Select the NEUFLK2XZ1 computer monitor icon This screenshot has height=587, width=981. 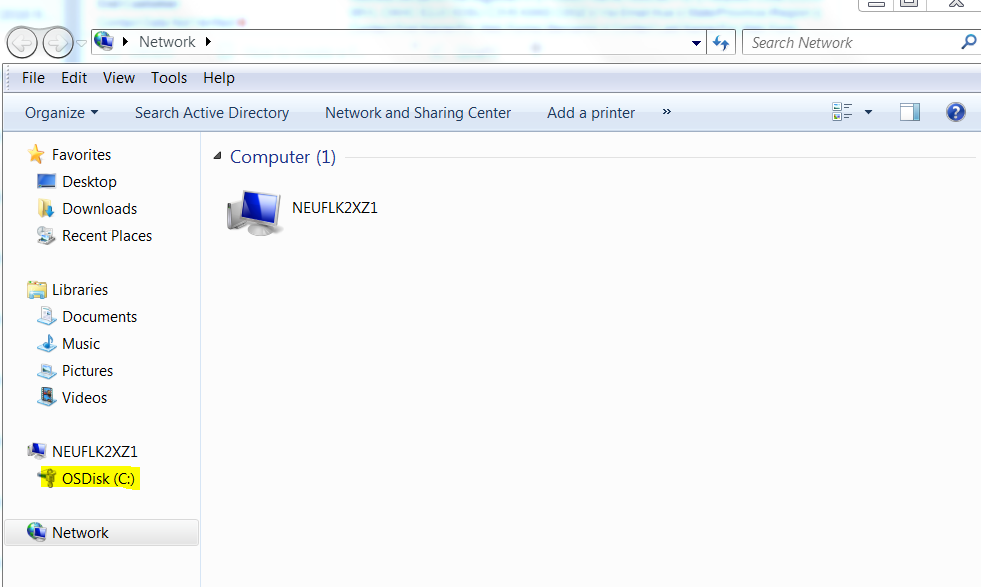coord(254,212)
